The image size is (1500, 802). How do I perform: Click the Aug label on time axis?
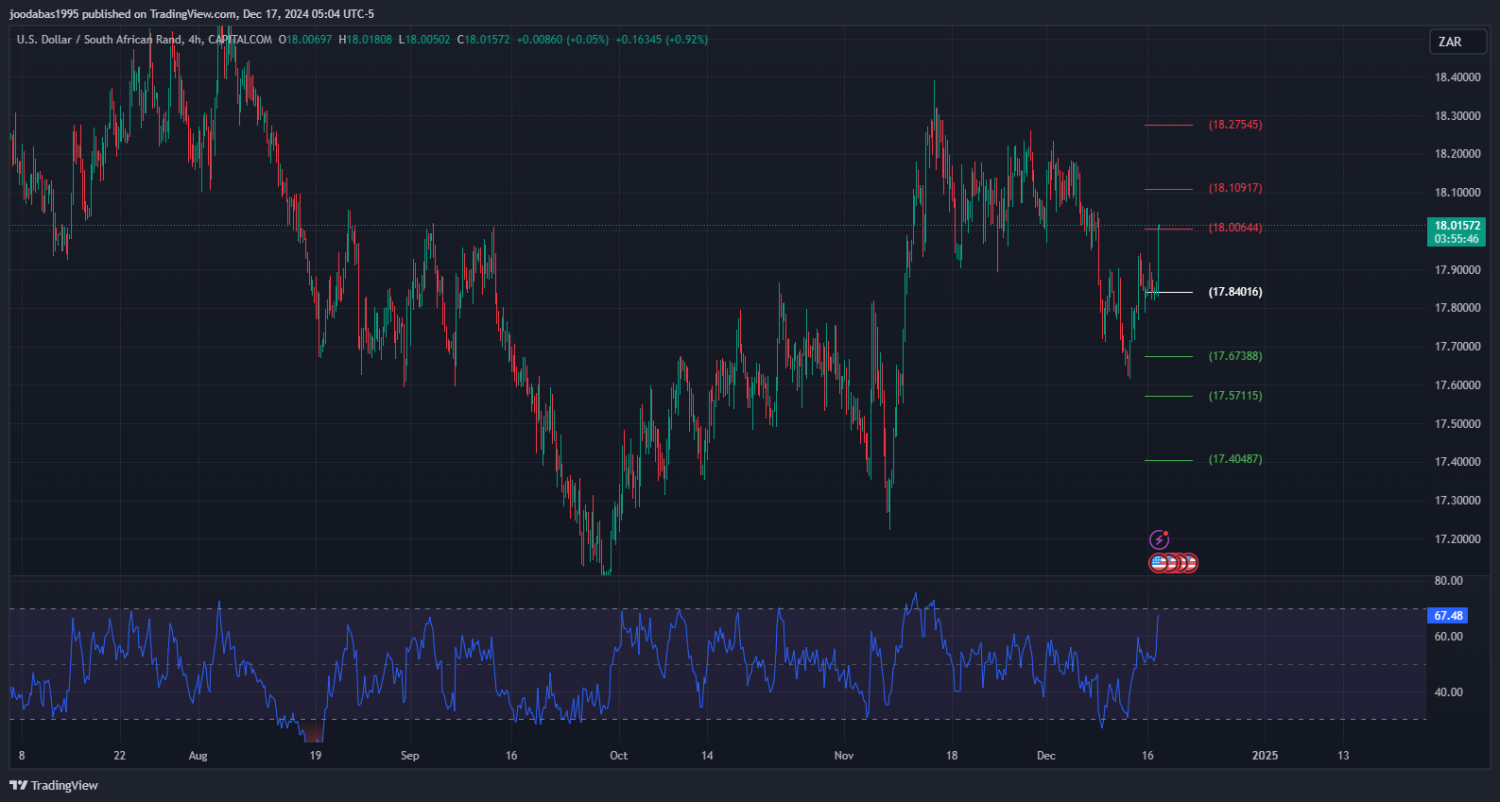point(197,755)
